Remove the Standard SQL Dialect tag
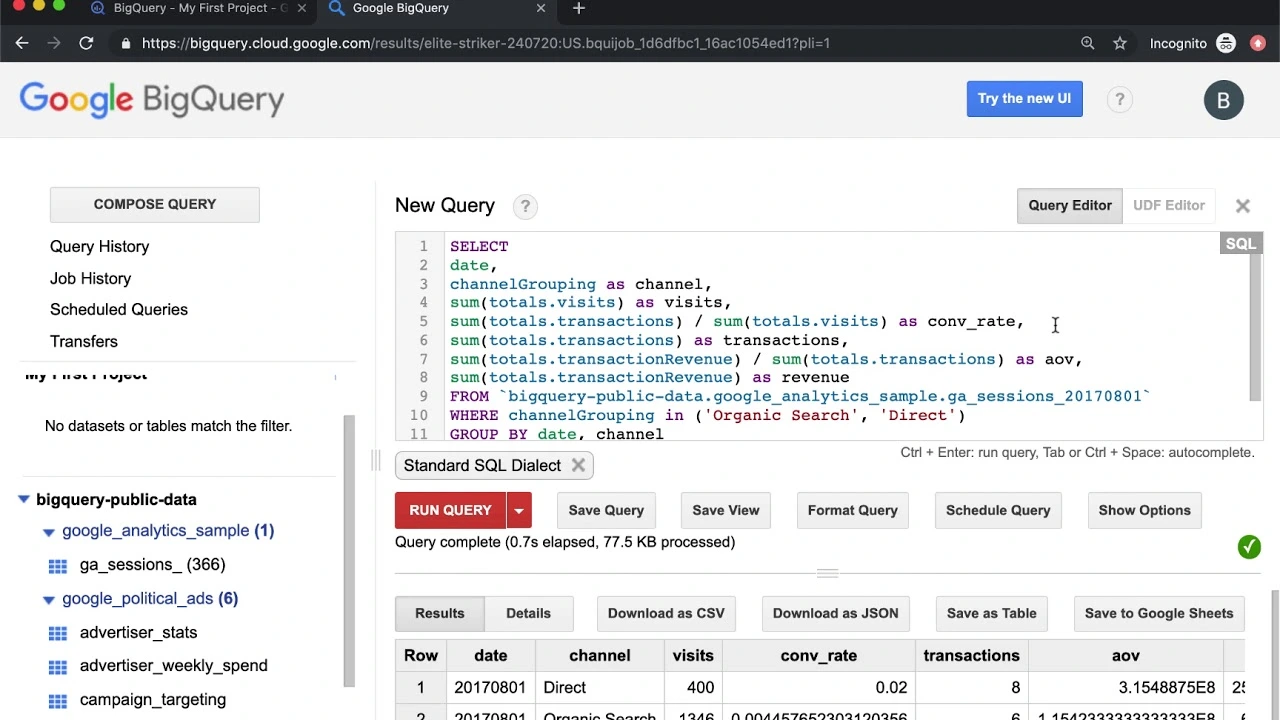The height and width of the screenshot is (720, 1280). tap(578, 465)
